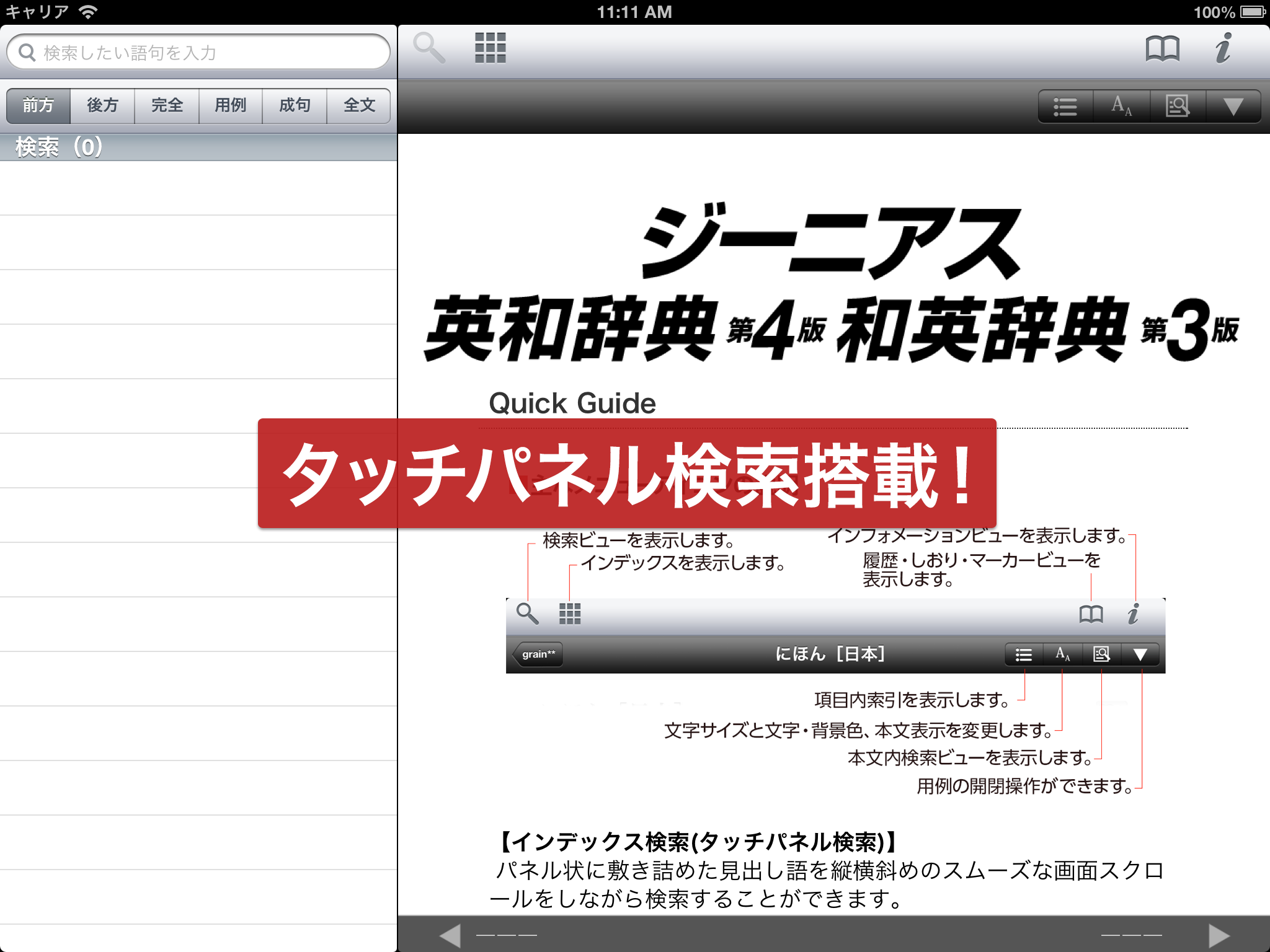The width and height of the screenshot is (1270, 952).
Task: Switch to 用例 examples search tab
Action: pyautogui.click(x=231, y=105)
